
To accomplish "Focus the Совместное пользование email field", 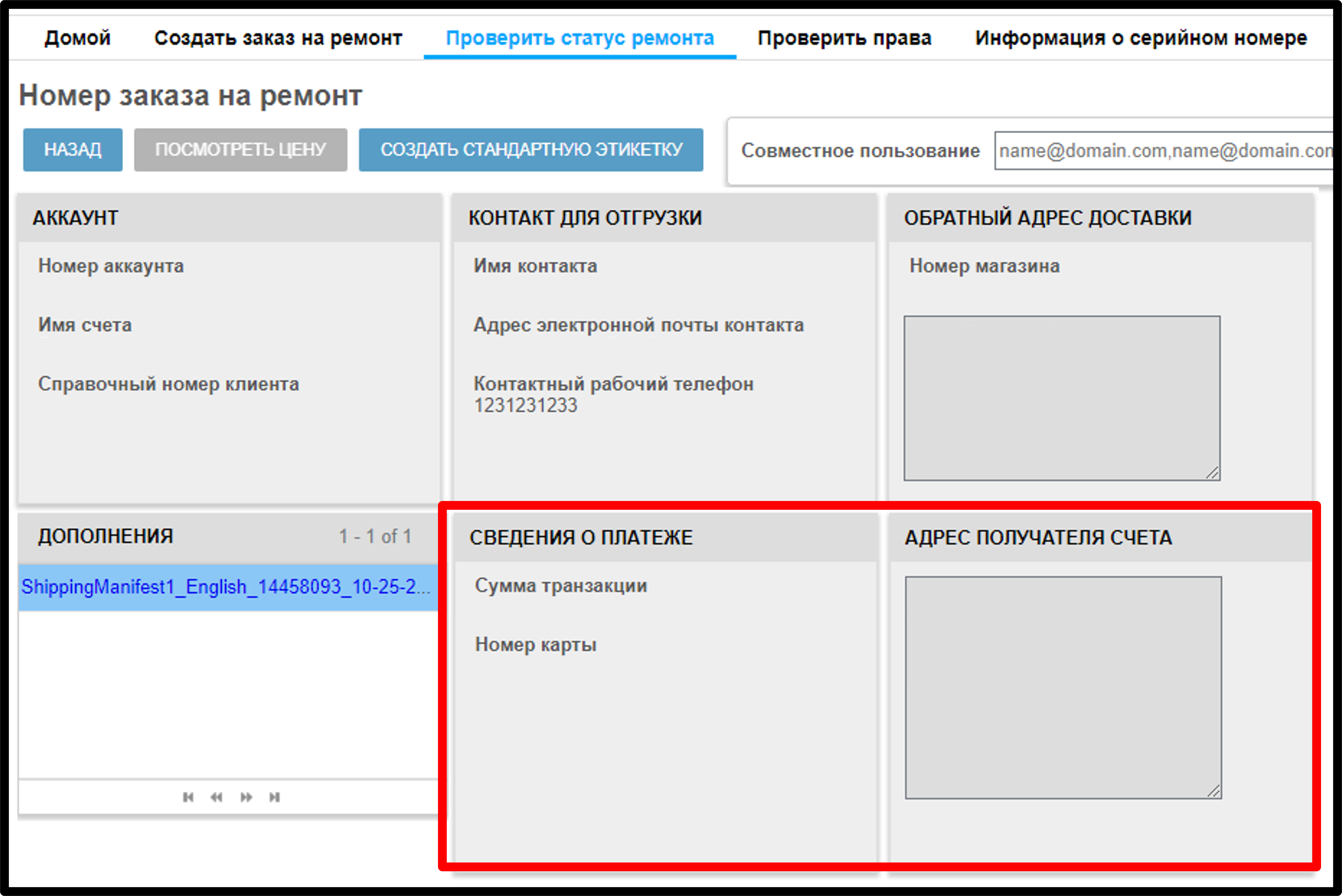I will pos(1163,150).
